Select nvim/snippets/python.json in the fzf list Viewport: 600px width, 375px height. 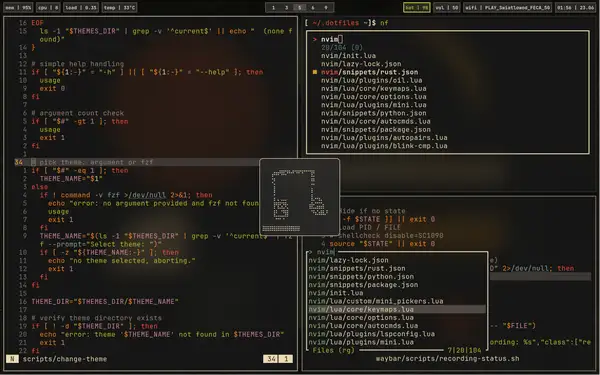[373, 113]
